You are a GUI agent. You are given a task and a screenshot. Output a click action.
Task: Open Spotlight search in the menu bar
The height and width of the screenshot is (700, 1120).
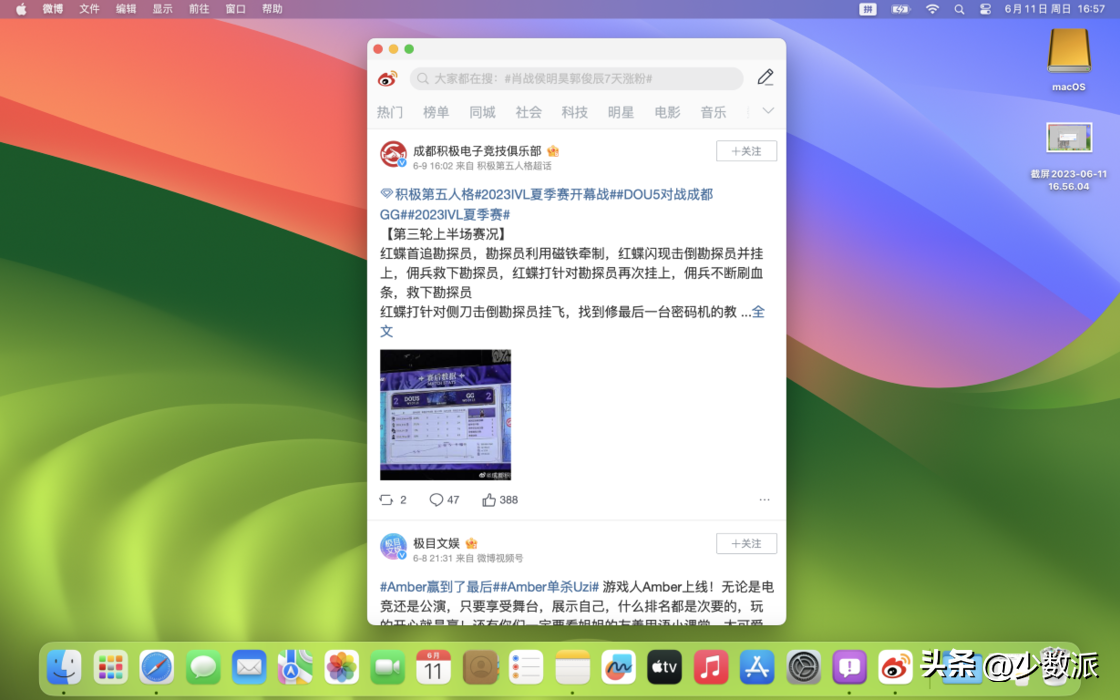coord(959,9)
